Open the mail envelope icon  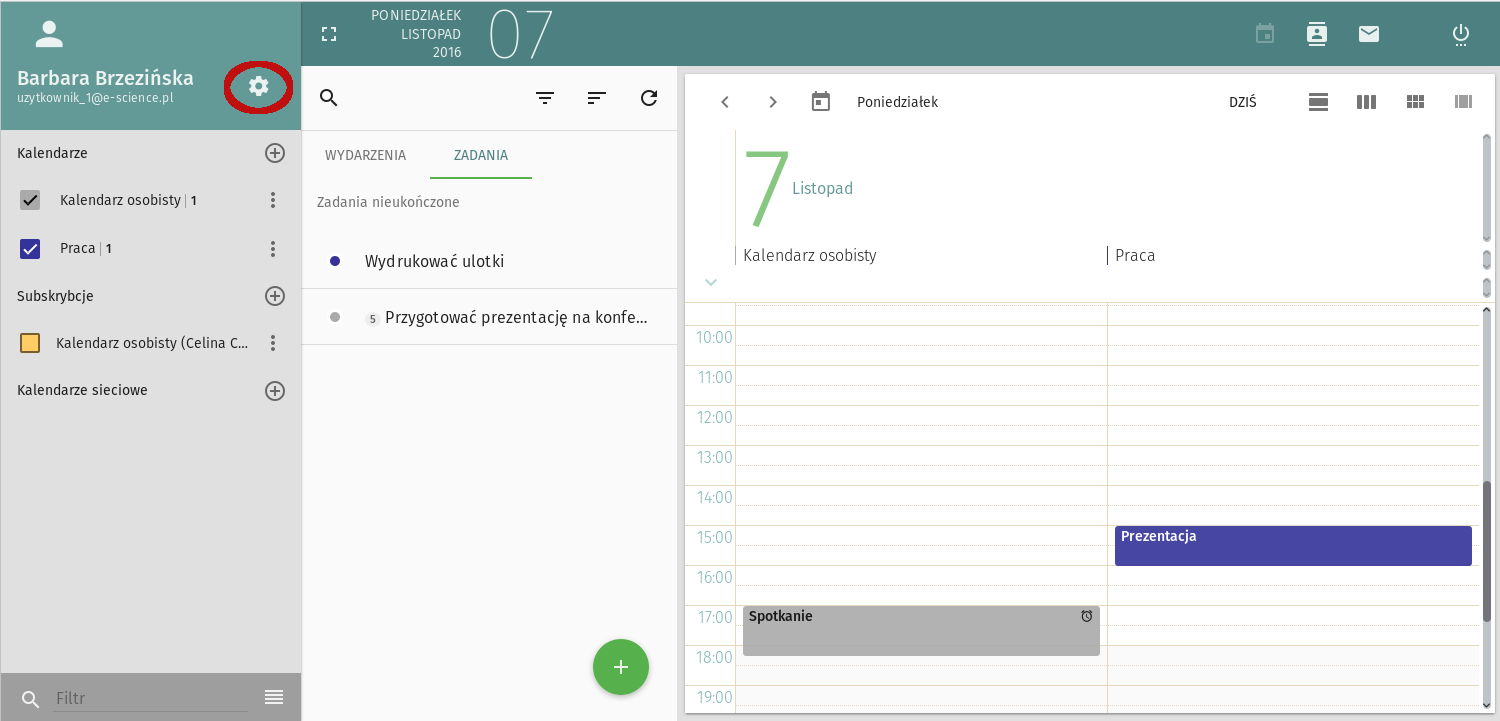(1369, 34)
